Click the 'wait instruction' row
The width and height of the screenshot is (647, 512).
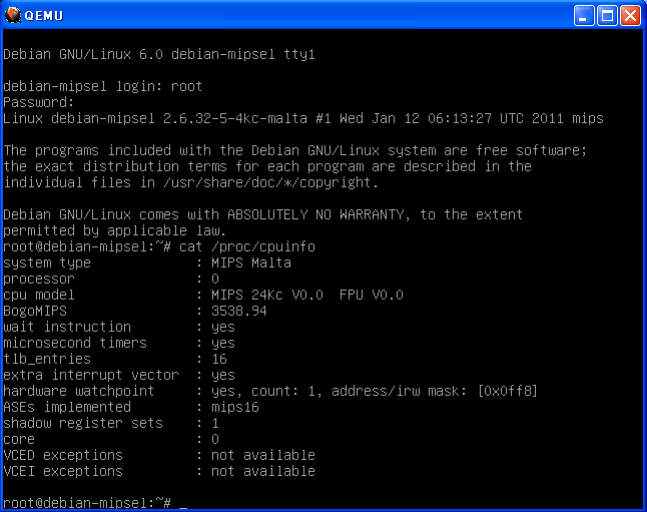pyautogui.click(x=119, y=327)
